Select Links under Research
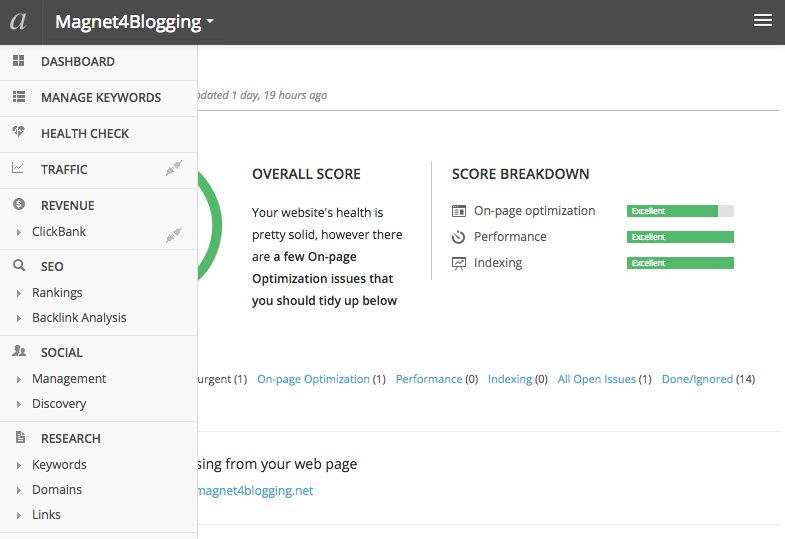Image resolution: width=785 pixels, height=539 pixels. (x=46, y=515)
